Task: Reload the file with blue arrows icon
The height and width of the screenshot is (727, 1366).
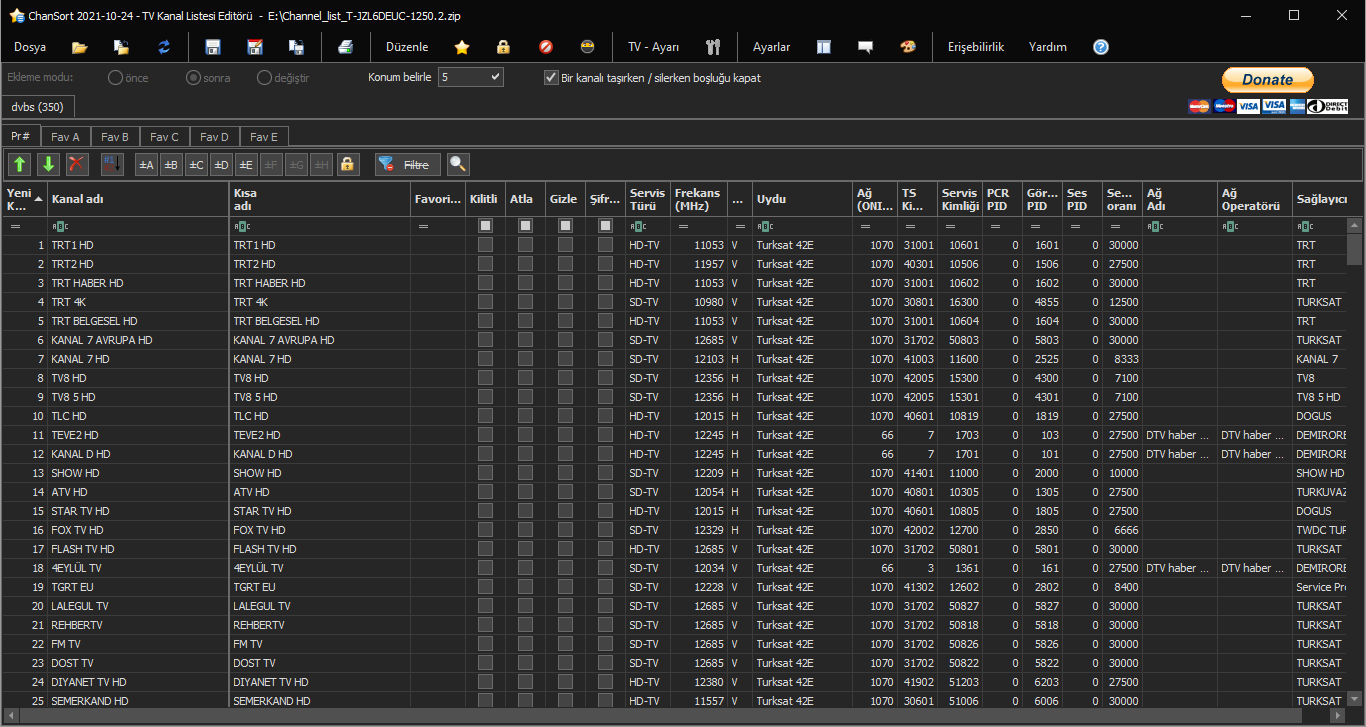Action: click(164, 47)
